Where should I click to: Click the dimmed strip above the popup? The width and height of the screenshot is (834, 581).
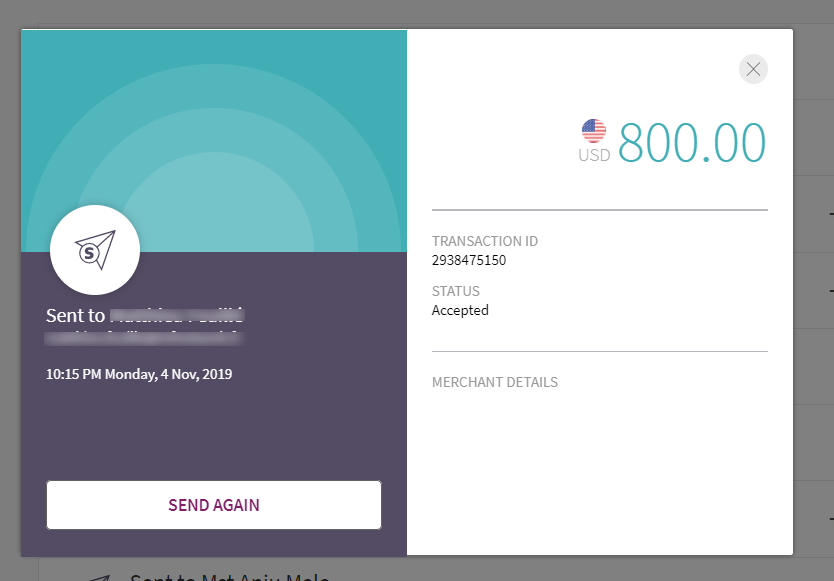click(x=400, y=13)
